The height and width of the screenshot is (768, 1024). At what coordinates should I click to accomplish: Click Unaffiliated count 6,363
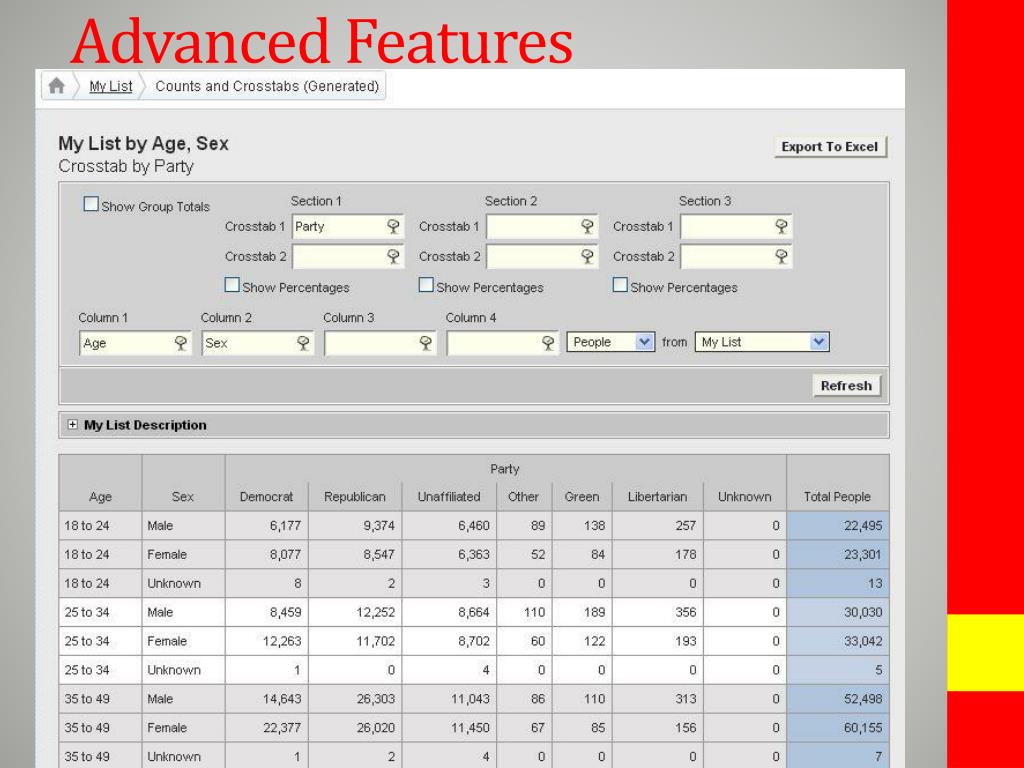[473, 554]
